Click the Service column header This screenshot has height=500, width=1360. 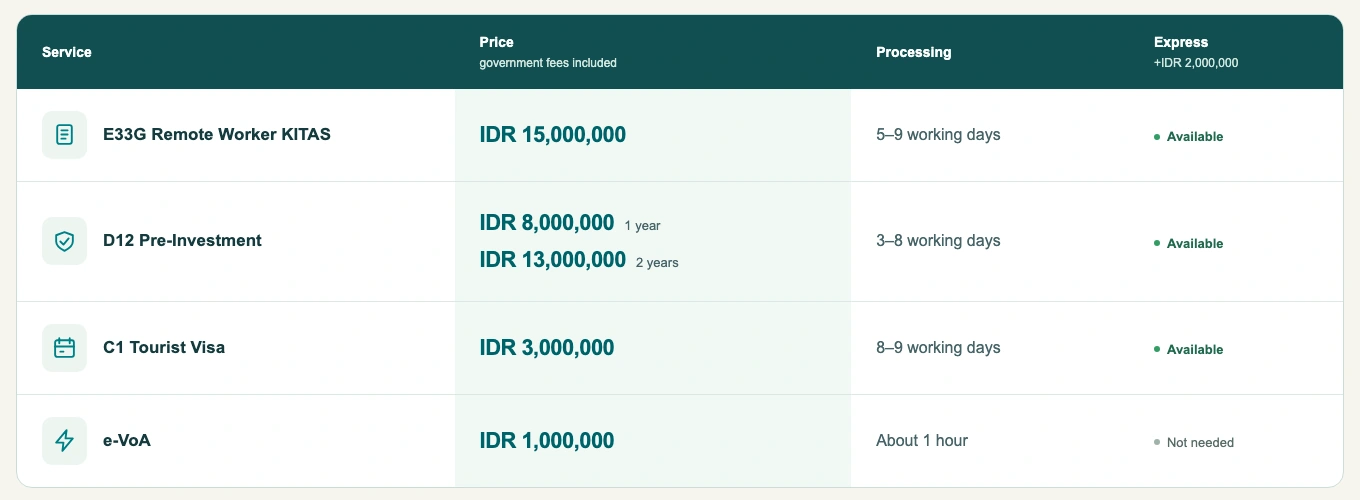[x=67, y=52]
